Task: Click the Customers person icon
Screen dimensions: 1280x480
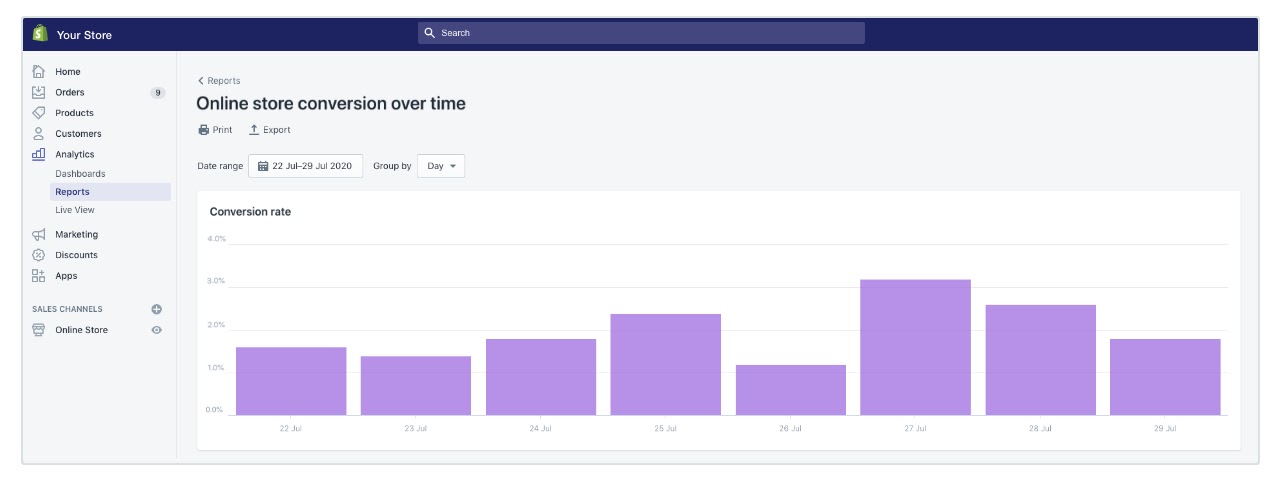Action: coord(39,134)
